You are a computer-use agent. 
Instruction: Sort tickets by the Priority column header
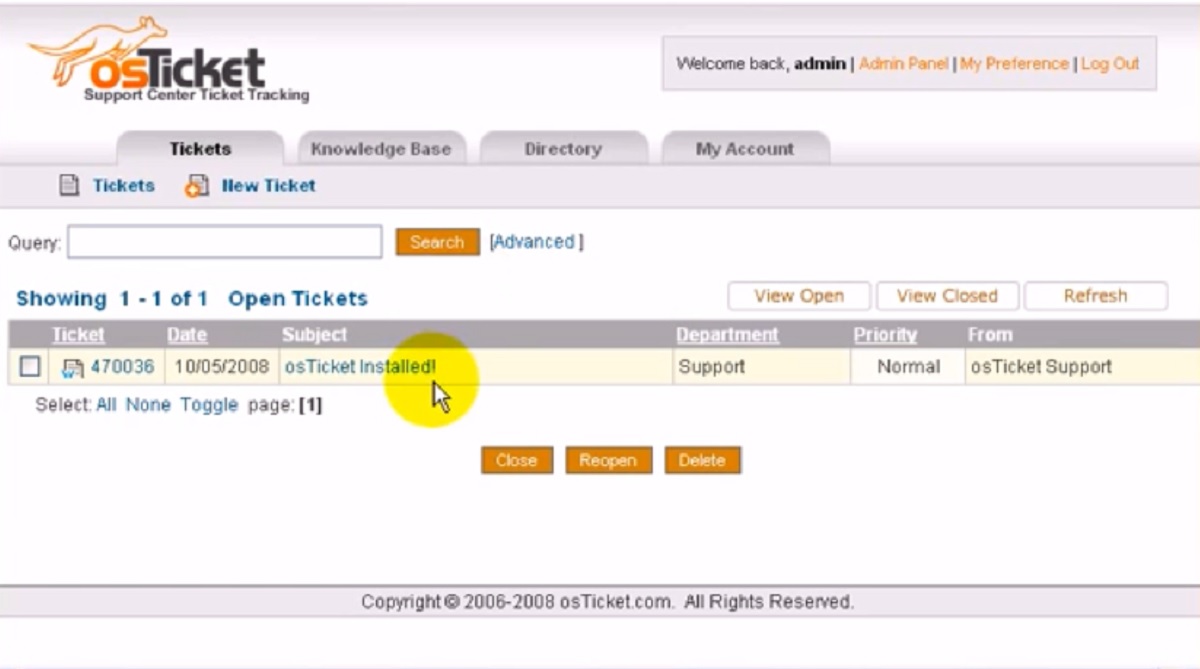pos(885,335)
